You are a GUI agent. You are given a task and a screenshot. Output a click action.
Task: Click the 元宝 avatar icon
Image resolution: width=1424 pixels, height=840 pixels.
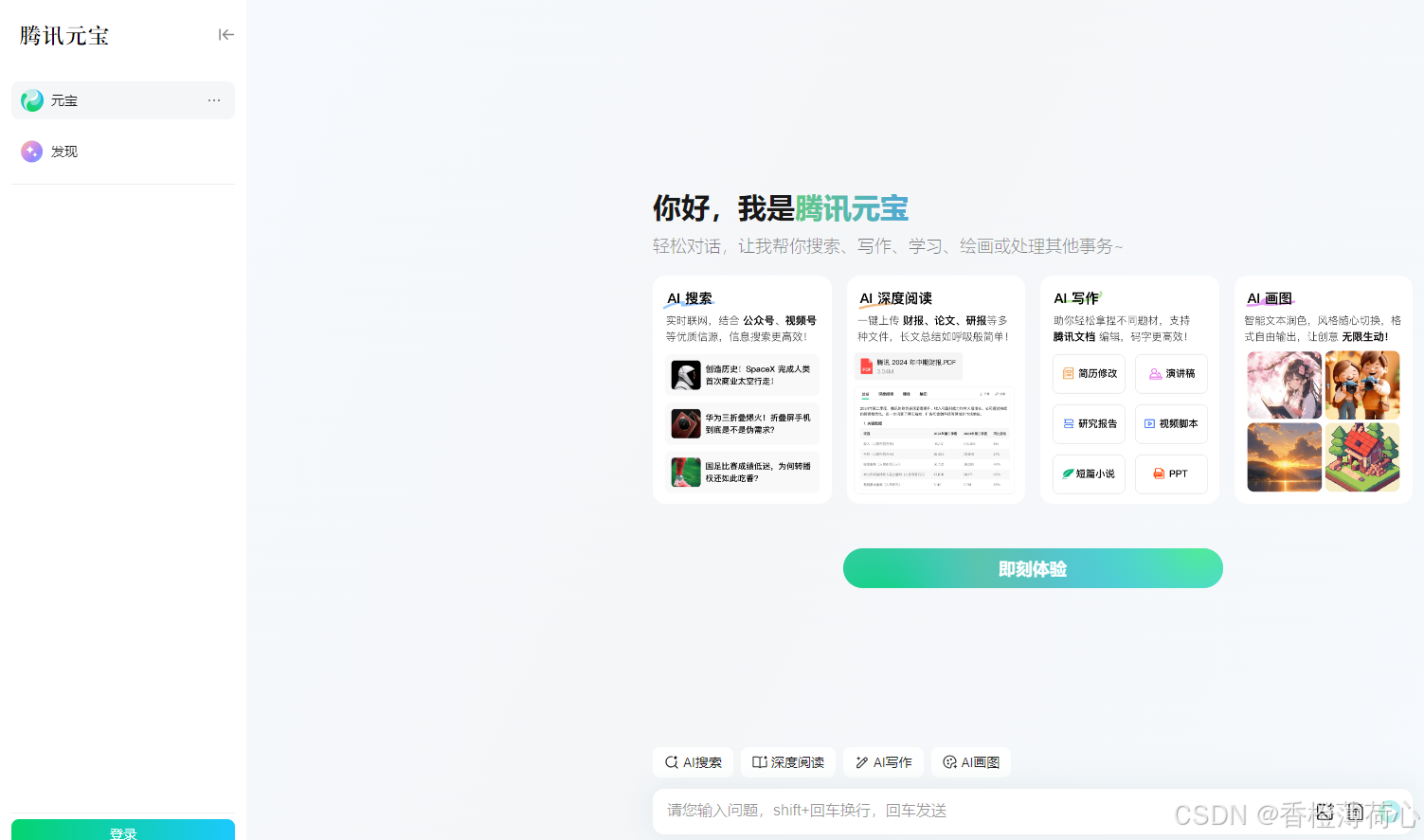pos(32,100)
